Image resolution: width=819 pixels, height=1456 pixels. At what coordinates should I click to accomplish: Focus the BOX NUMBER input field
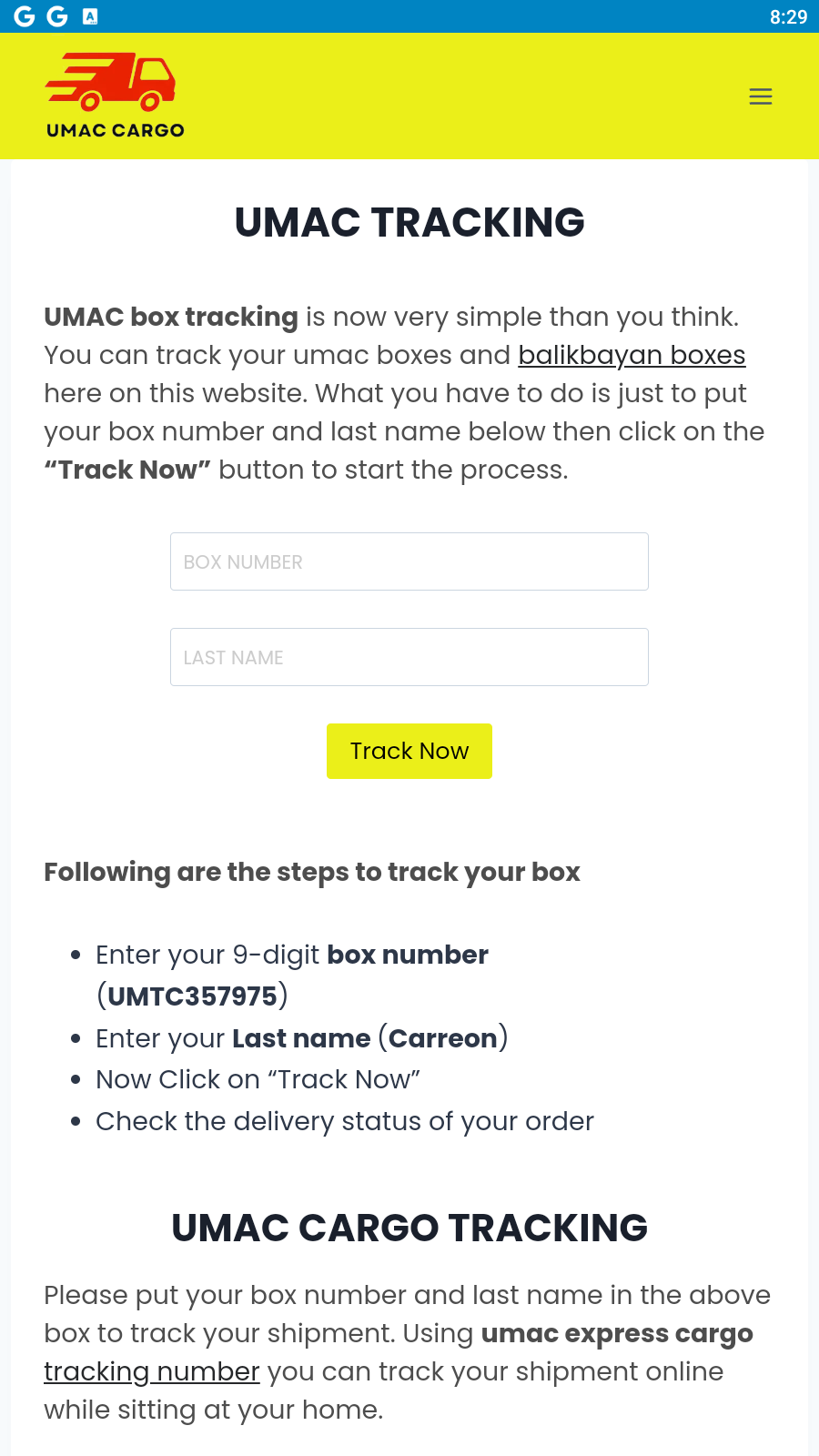(x=409, y=561)
